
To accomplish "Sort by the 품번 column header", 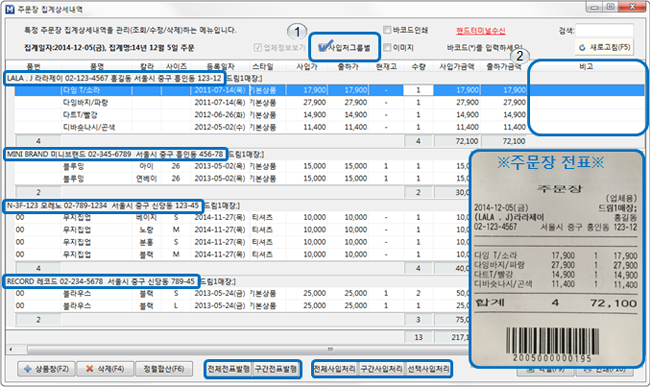I will point(34,66).
